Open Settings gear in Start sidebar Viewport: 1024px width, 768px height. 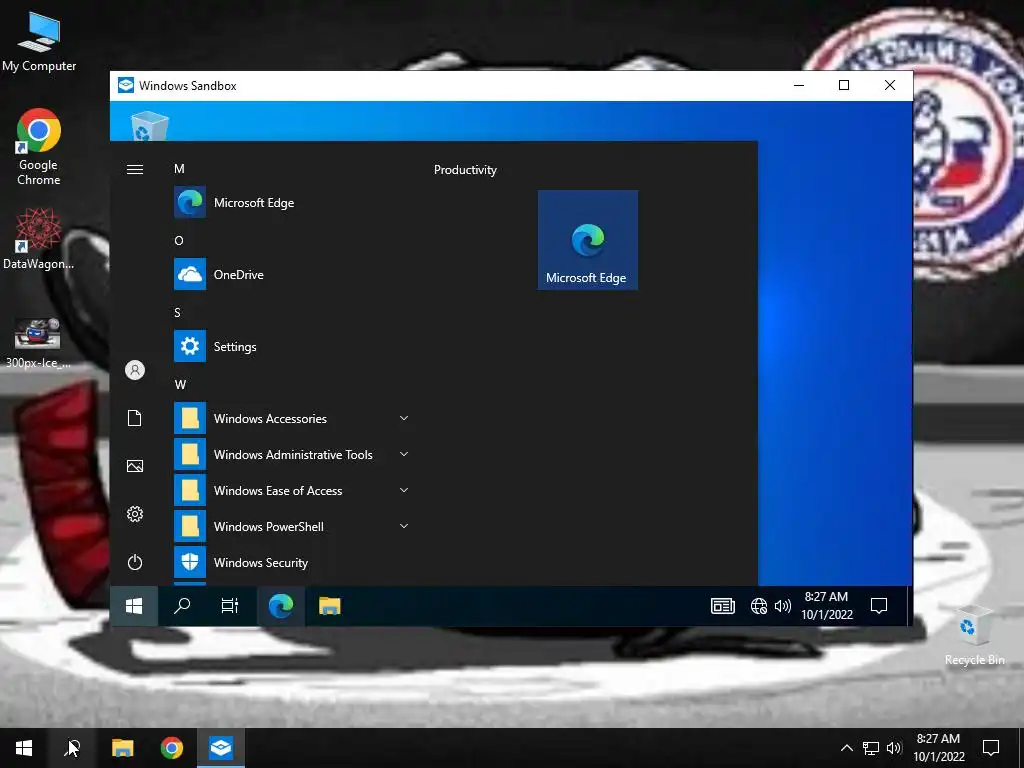(135, 514)
